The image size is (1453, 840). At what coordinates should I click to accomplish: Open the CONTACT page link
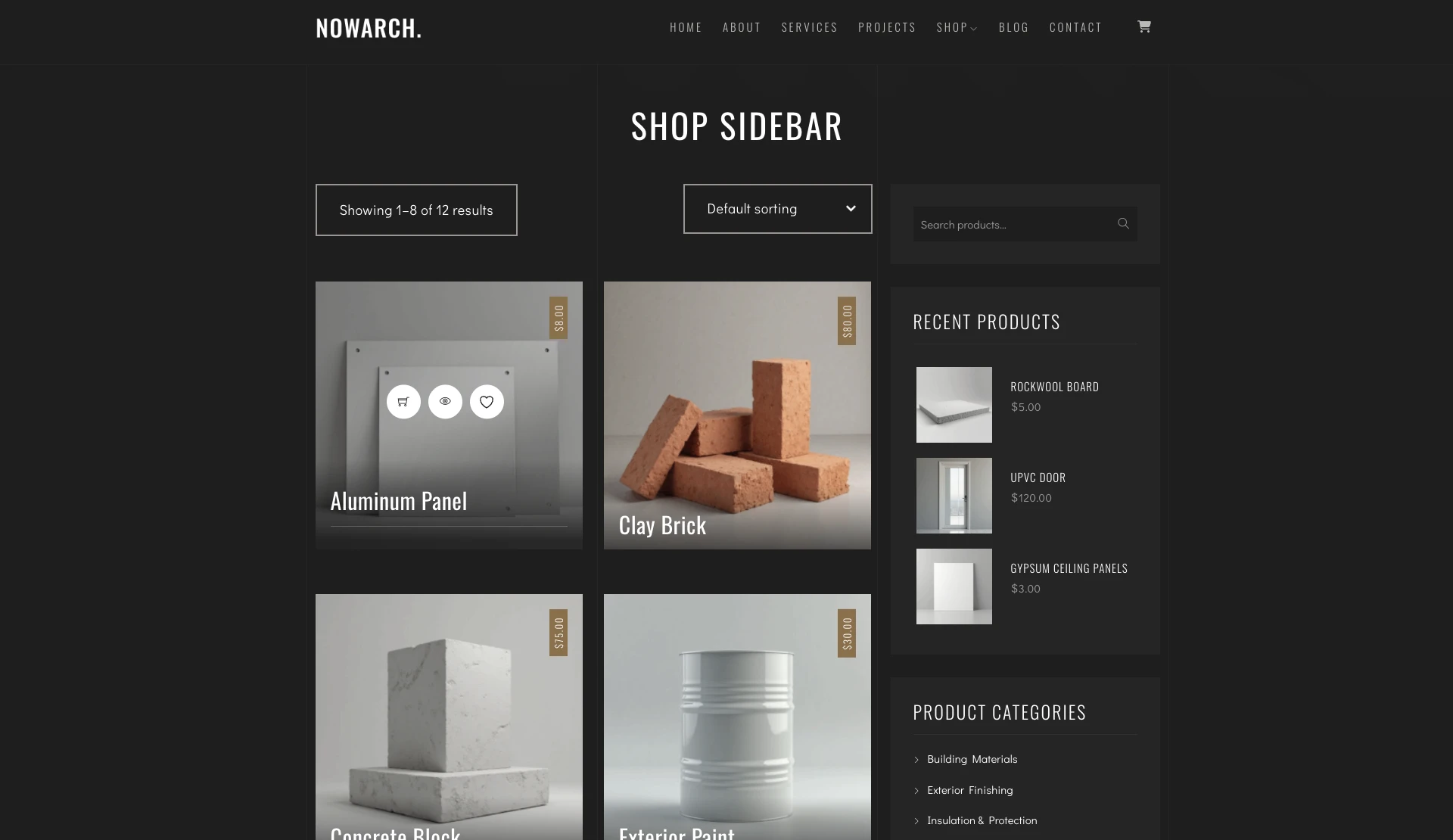(x=1075, y=27)
